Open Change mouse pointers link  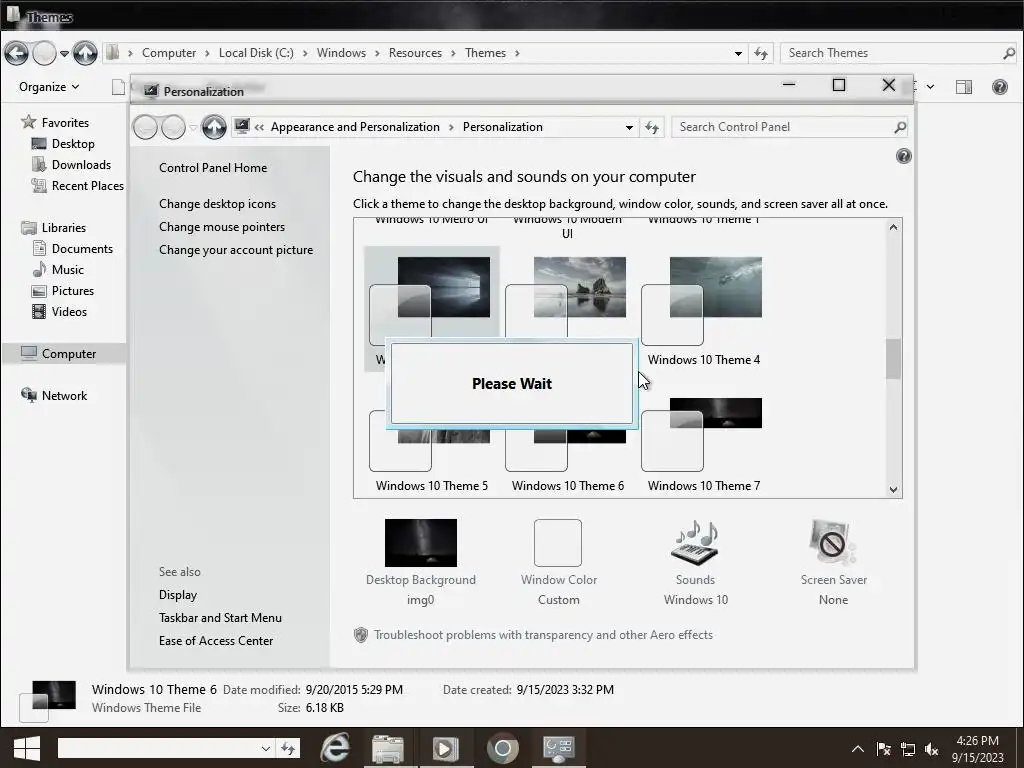tap(221, 227)
